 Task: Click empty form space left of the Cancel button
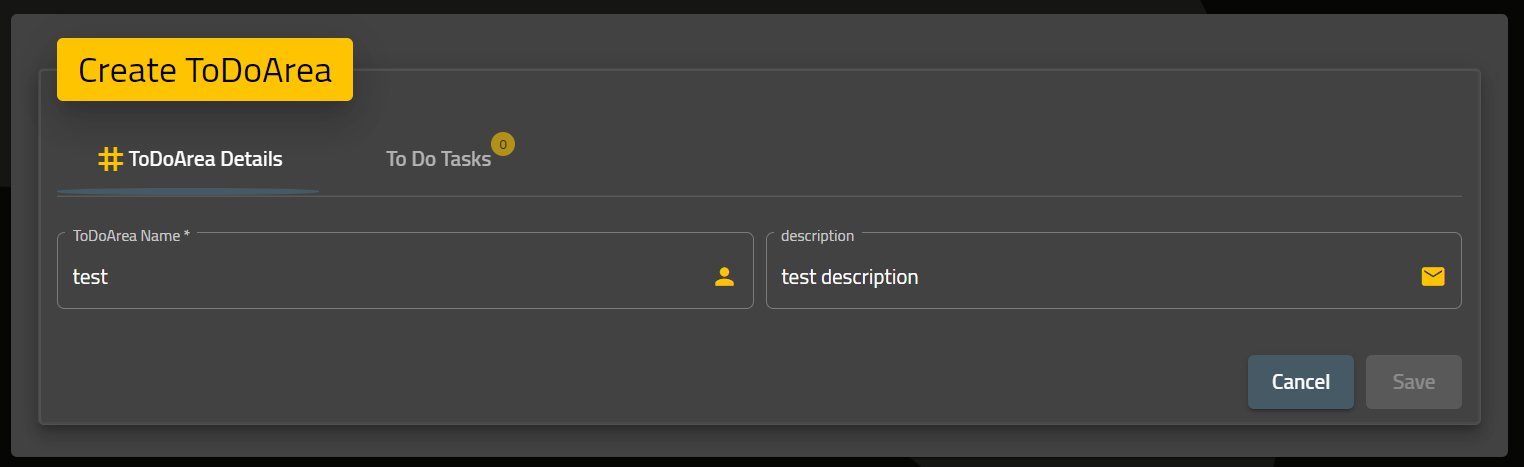point(650,382)
